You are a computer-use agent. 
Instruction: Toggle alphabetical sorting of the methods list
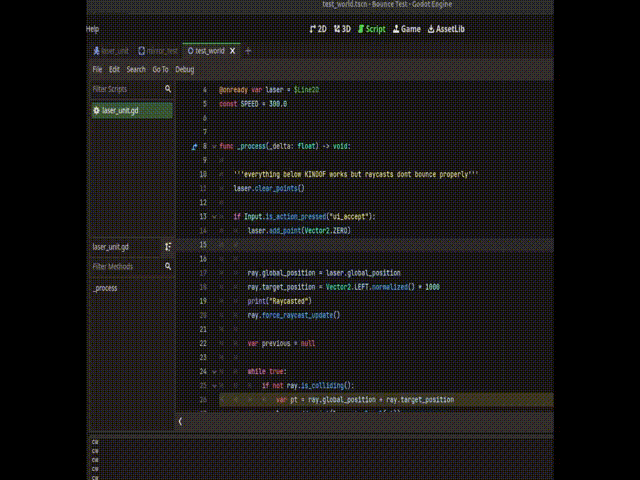[x=168, y=246]
